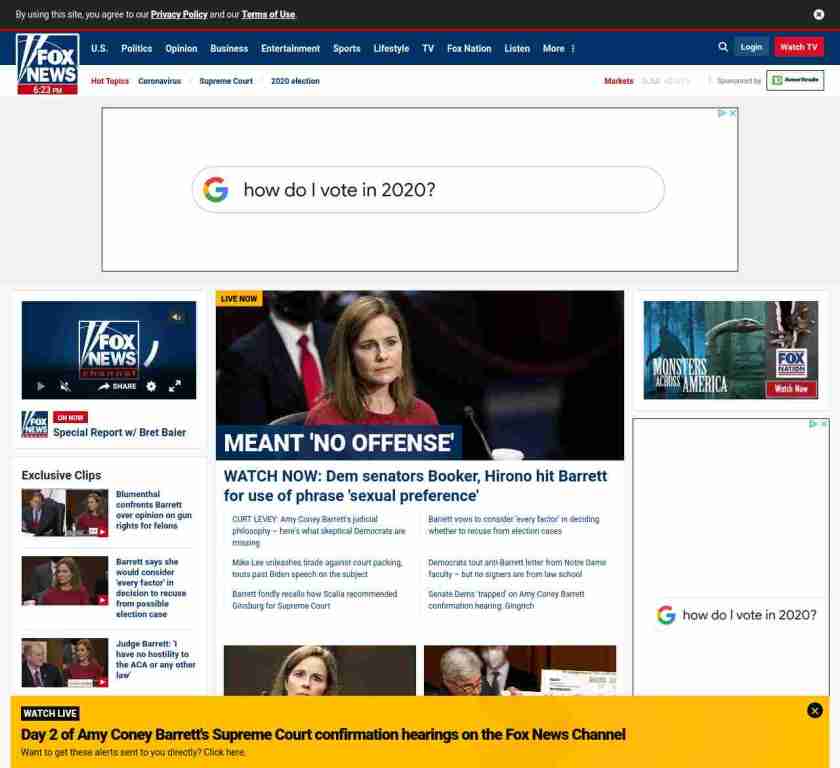Click the search magnifier icon in header
The height and width of the screenshot is (768, 840).
[x=723, y=47]
